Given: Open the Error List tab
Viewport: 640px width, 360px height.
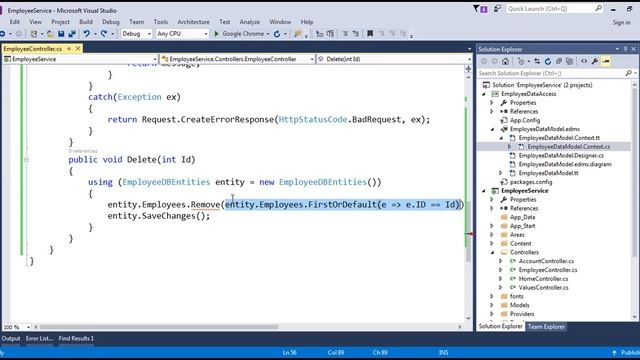Looking at the screenshot, I should pyautogui.click(x=39, y=338).
